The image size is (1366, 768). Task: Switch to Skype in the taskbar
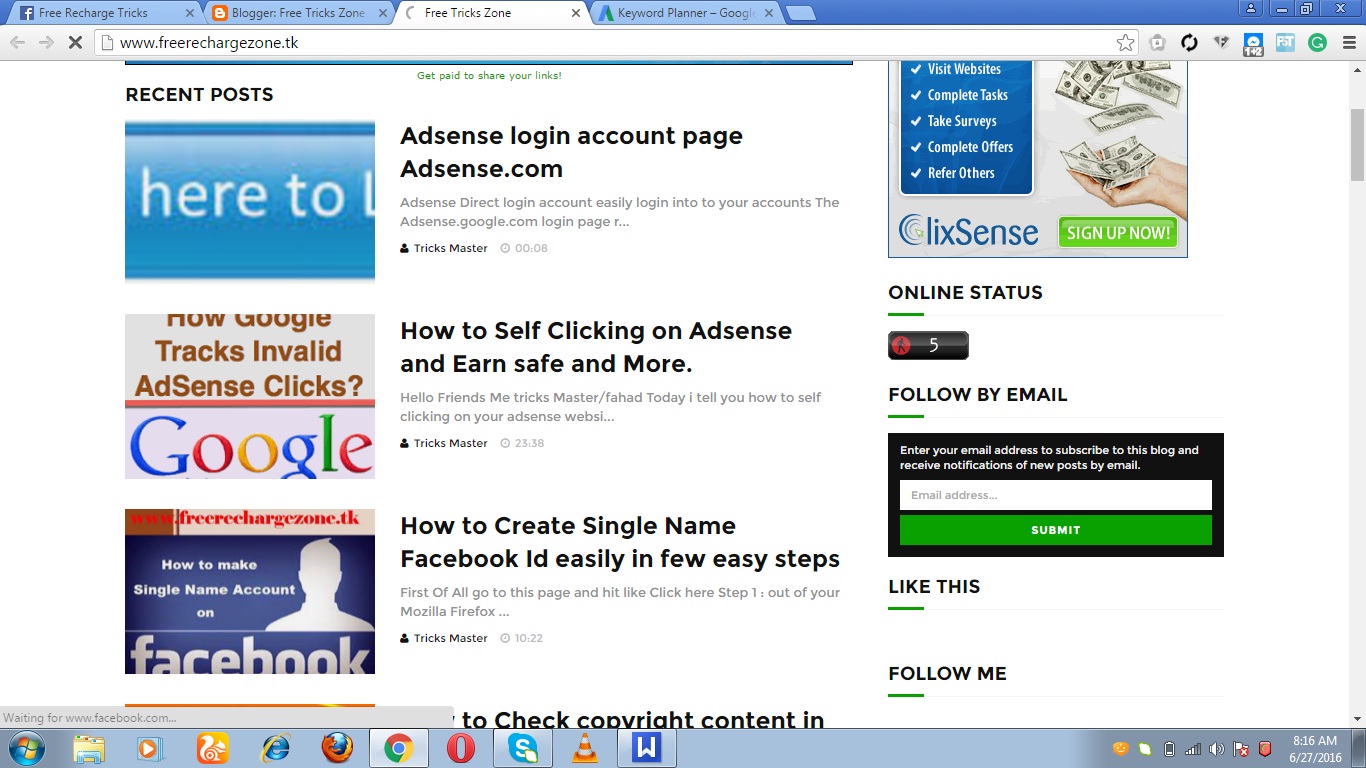coord(523,748)
